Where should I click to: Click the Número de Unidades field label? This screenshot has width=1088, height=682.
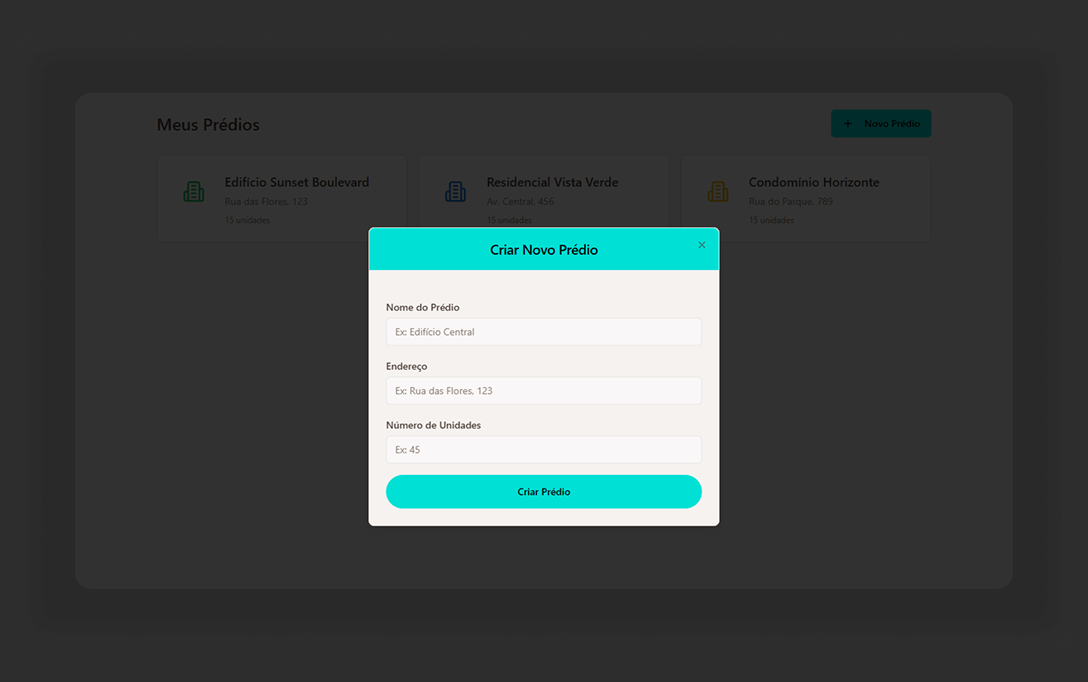(433, 425)
